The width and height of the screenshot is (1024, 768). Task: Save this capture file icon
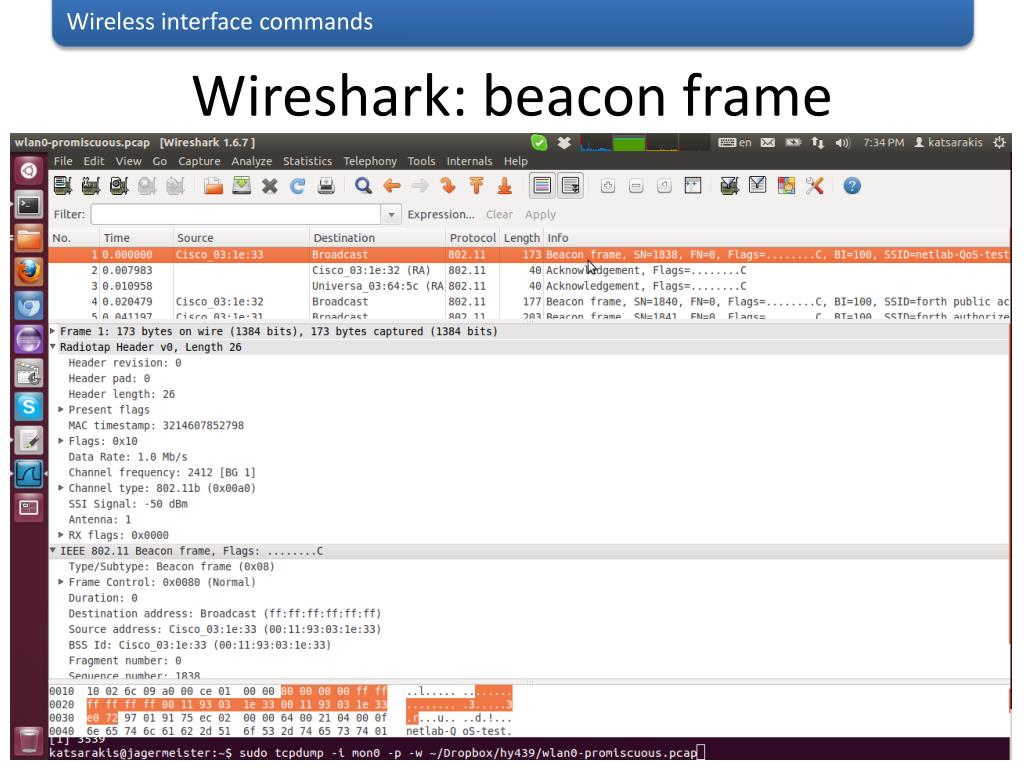coord(242,186)
